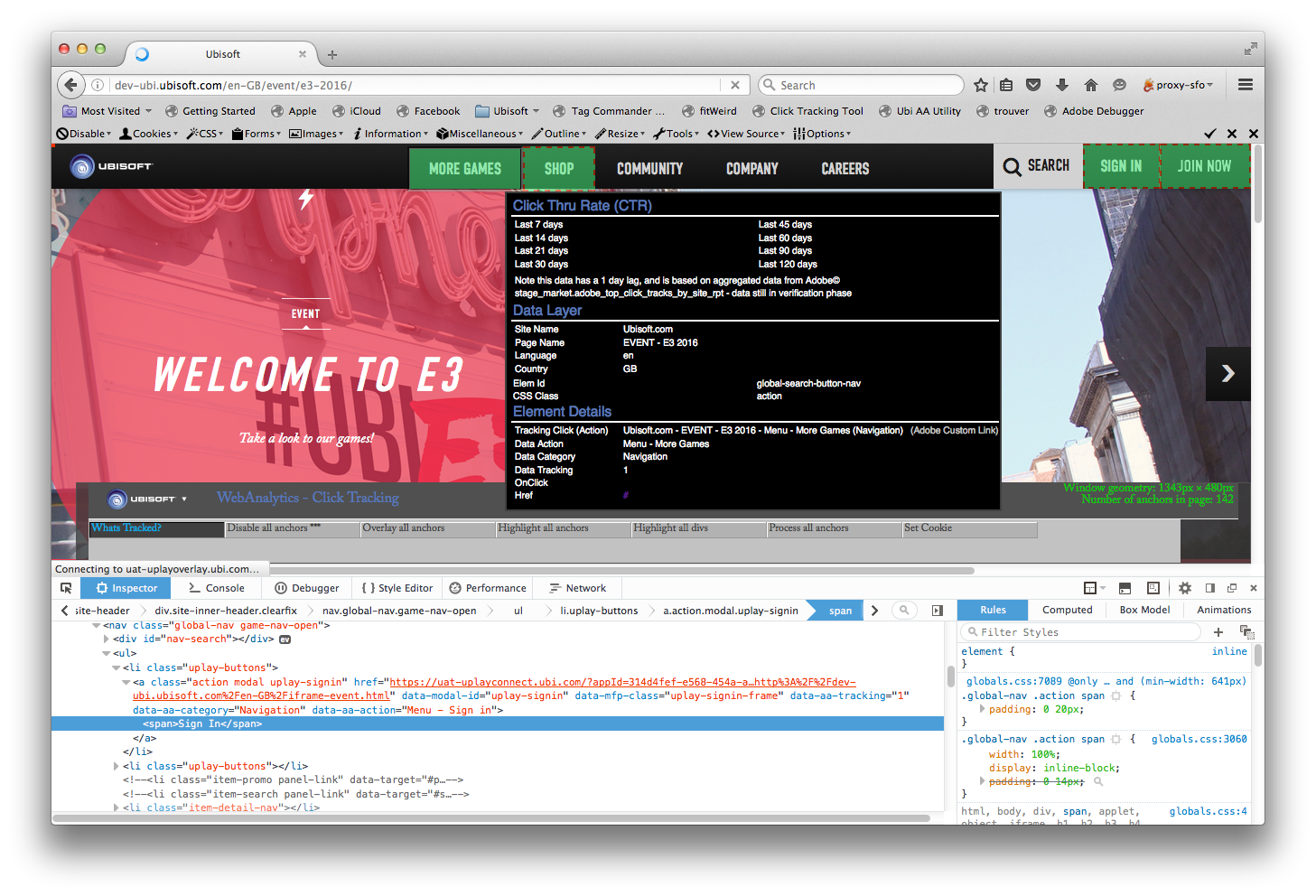The width and height of the screenshot is (1316, 896).
Task: Click the carousel next arrow
Action: tap(1227, 374)
